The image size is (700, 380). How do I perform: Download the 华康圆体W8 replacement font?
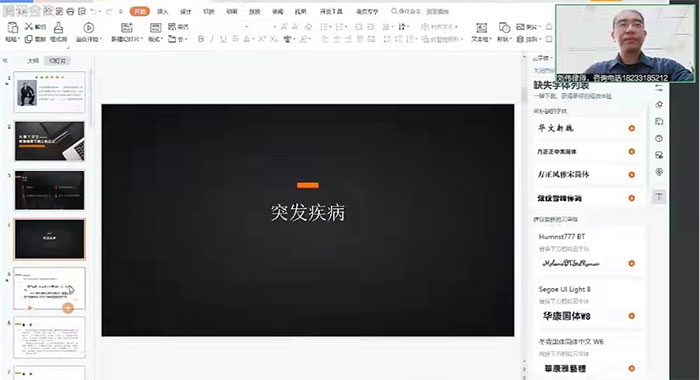[631, 316]
